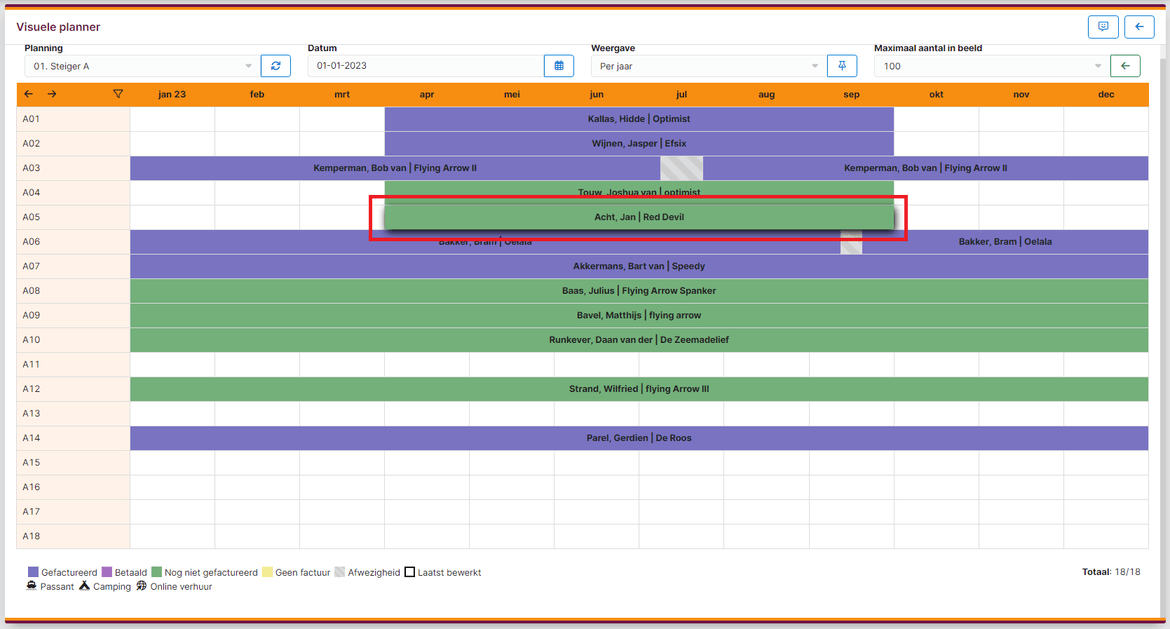The image size is (1170, 629).
Task: Open booking Akkermans, Bart van | Speedy
Action: [x=639, y=266]
